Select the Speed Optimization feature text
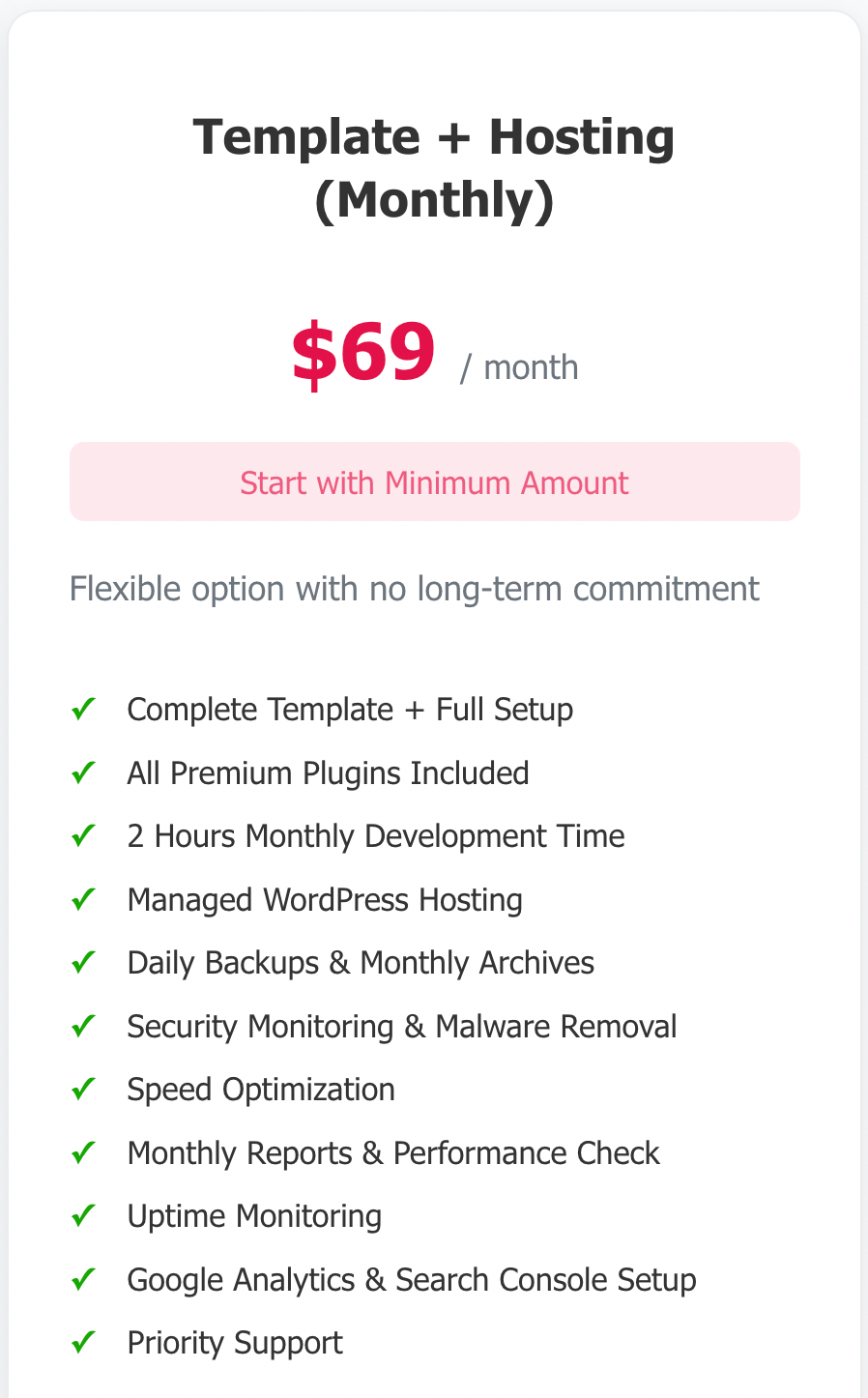 [261, 1090]
